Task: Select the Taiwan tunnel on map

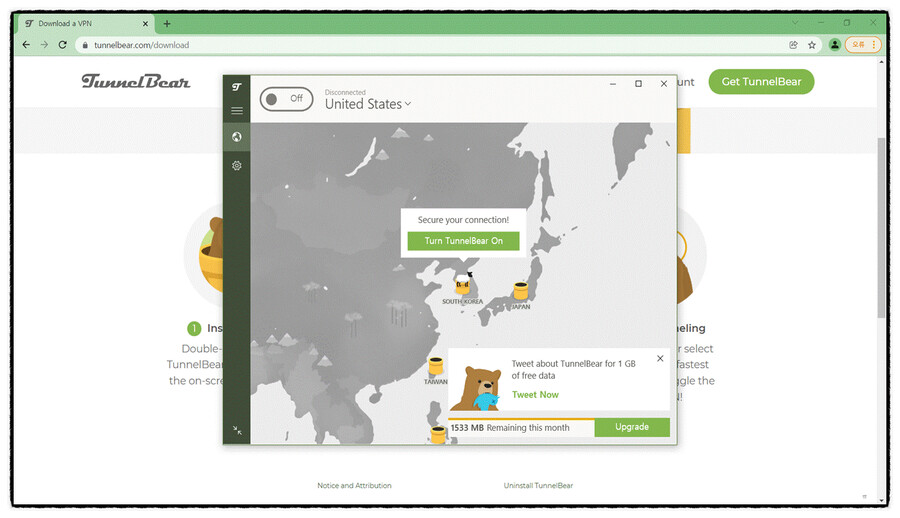Action: point(436,366)
